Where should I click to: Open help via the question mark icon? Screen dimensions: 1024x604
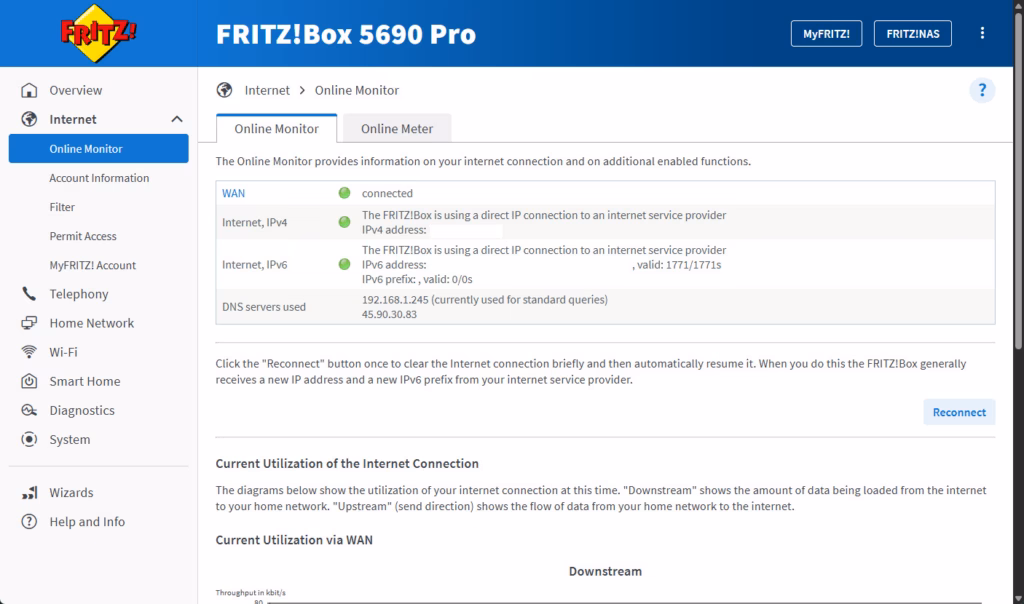tap(982, 91)
